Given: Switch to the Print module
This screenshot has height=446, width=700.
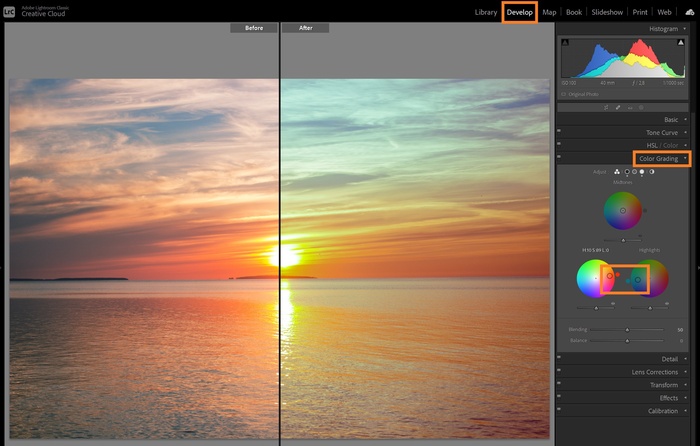Looking at the screenshot, I should (x=640, y=13).
